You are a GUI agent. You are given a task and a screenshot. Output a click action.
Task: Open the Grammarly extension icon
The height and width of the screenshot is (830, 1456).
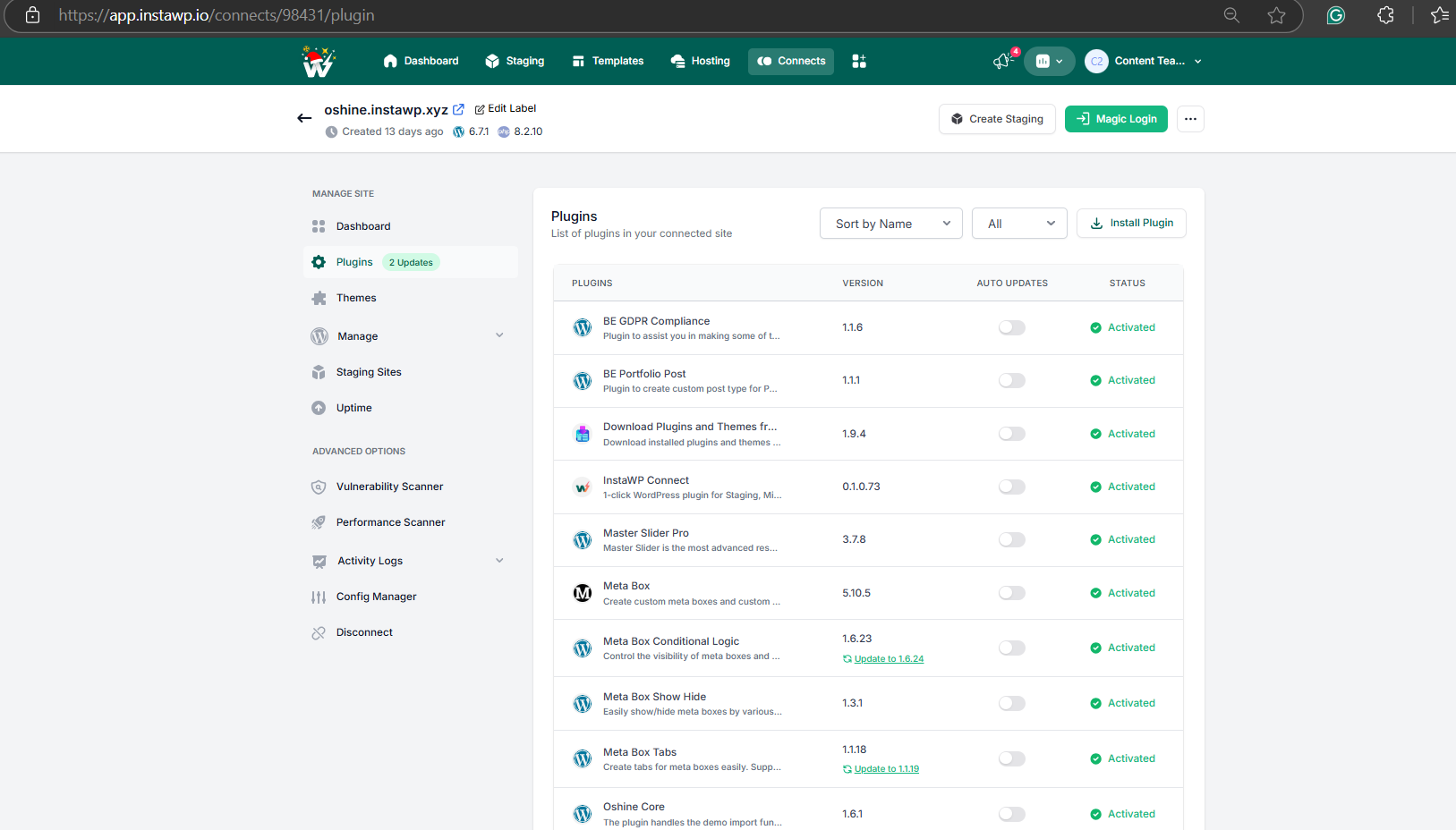[x=1336, y=15]
